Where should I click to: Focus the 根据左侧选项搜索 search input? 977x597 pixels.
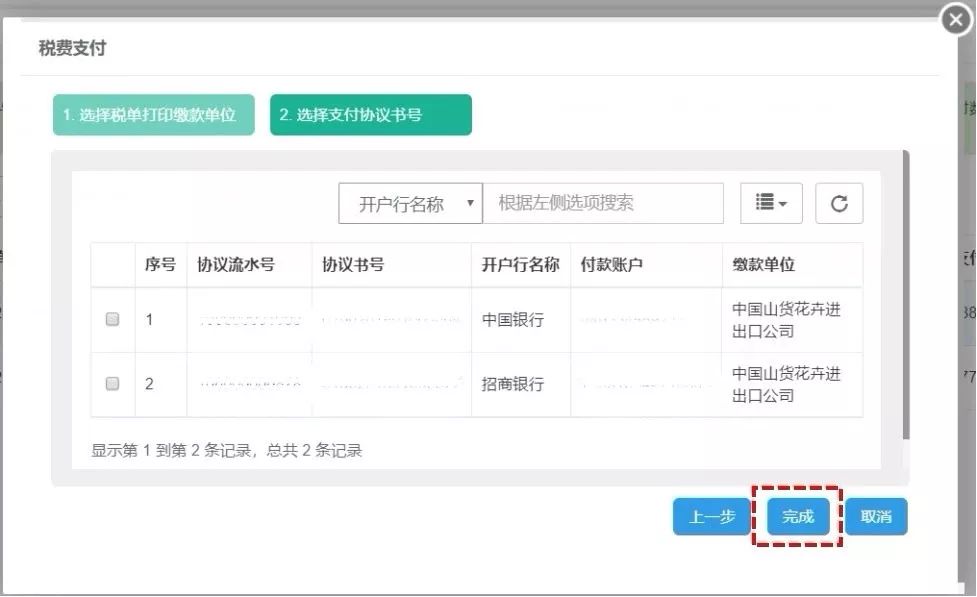pyautogui.click(x=603, y=203)
